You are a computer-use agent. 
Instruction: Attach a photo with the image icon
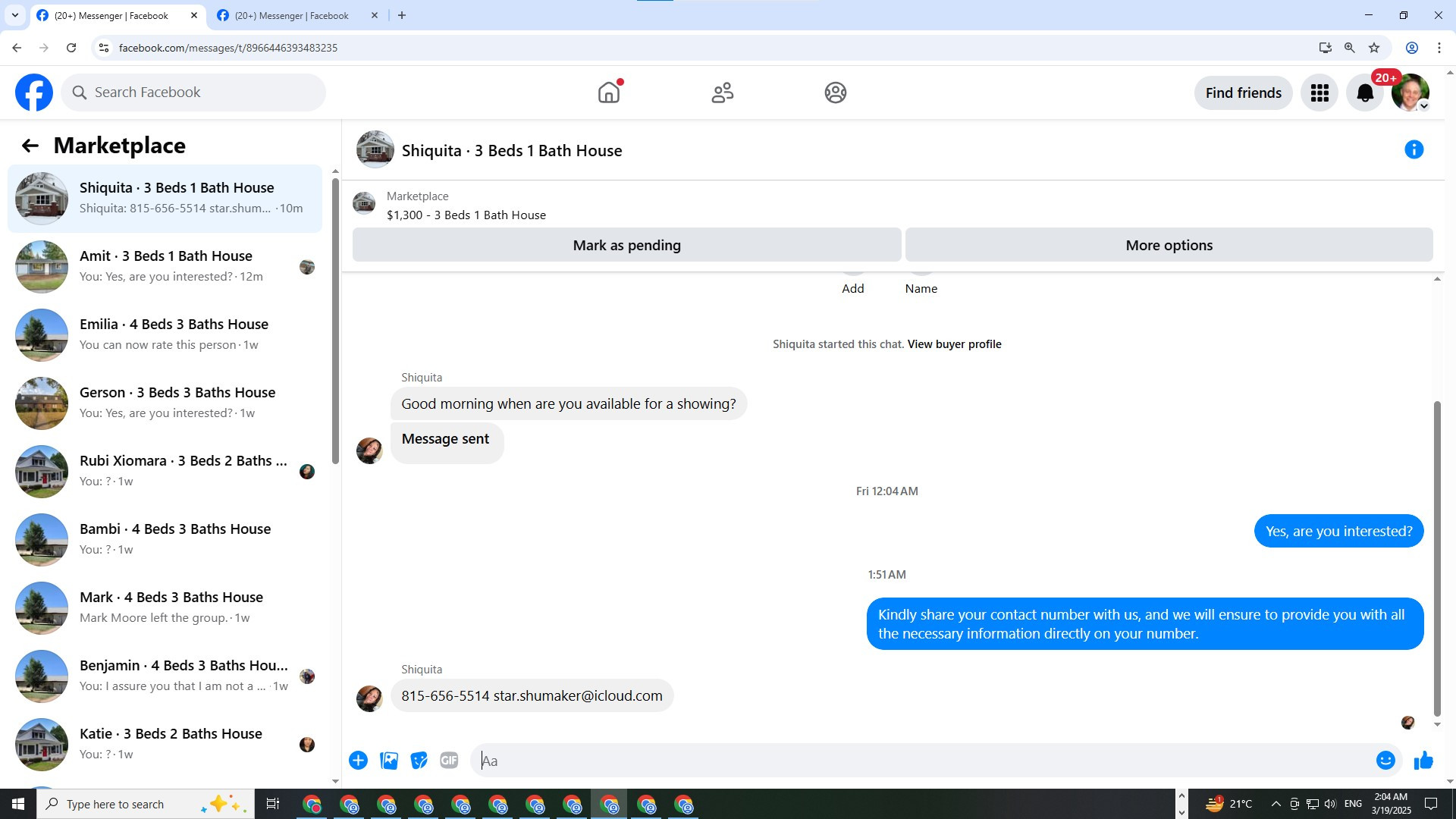389,761
